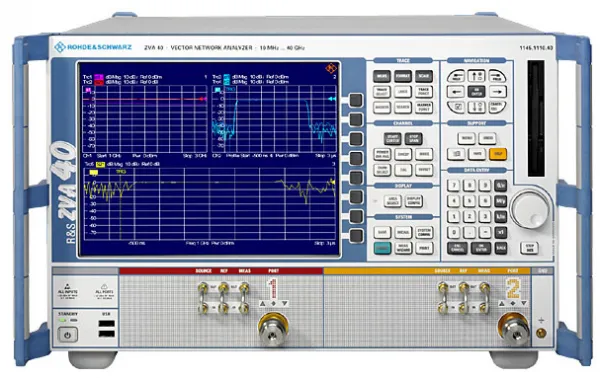600x378 pixels.
Task: Click the OK ENTER key in DATA ENTRY
Action: coord(481,248)
